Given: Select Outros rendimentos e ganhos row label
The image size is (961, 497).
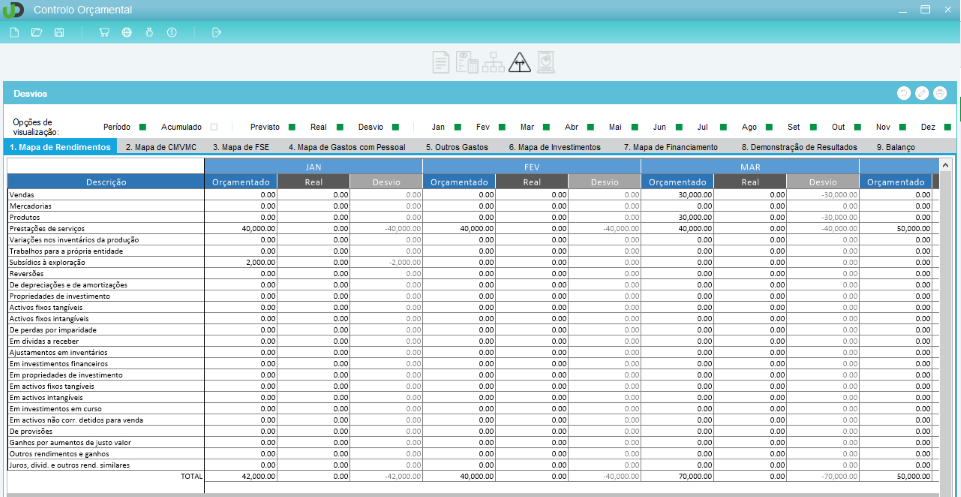Looking at the screenshot, I should coord(59,454).
